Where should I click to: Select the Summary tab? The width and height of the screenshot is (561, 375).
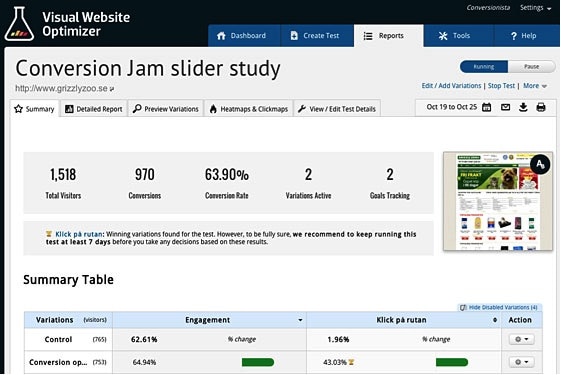[34, 109]
